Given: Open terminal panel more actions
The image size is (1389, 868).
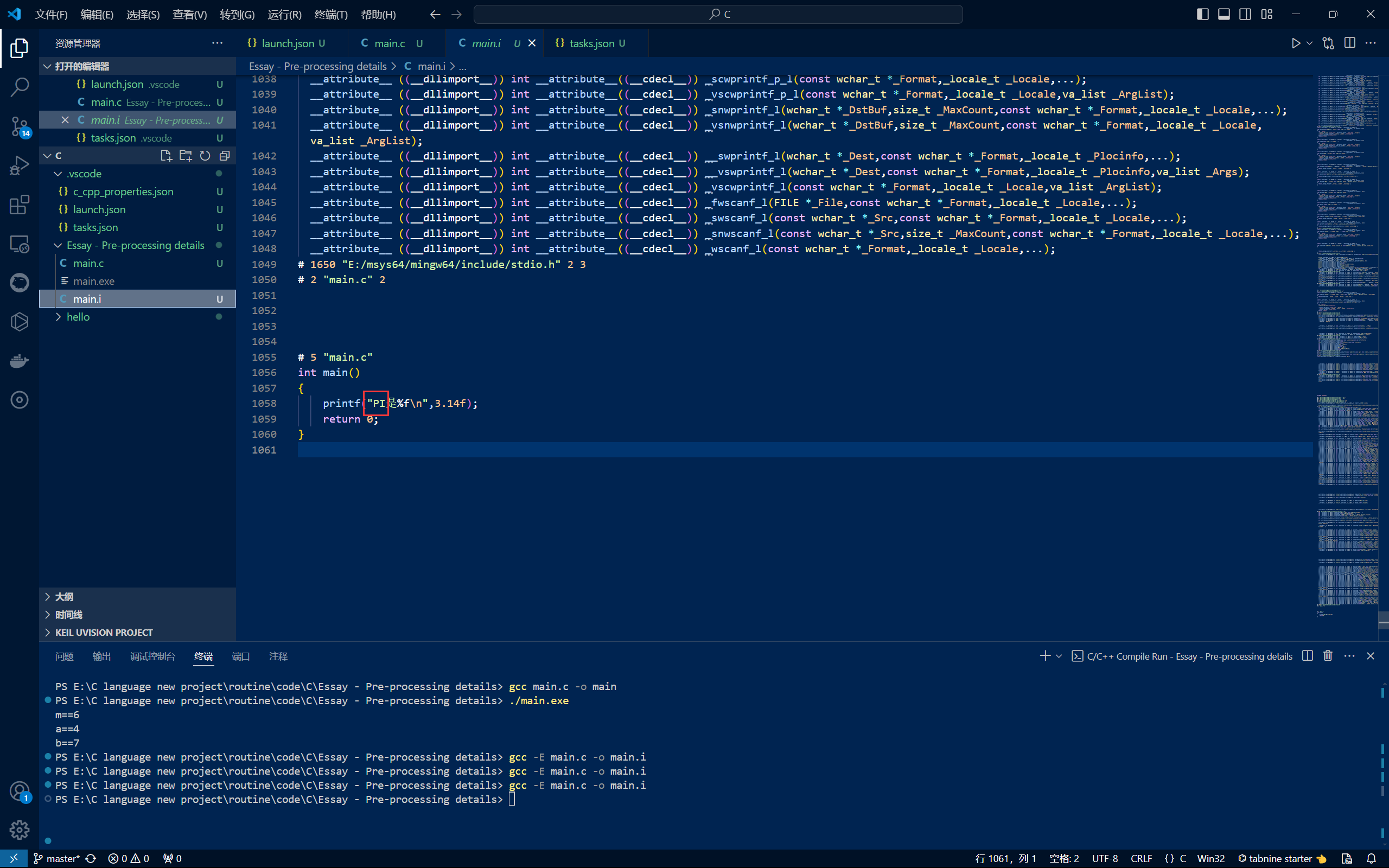Looking at the screenshot, I should click(1349, 655).
